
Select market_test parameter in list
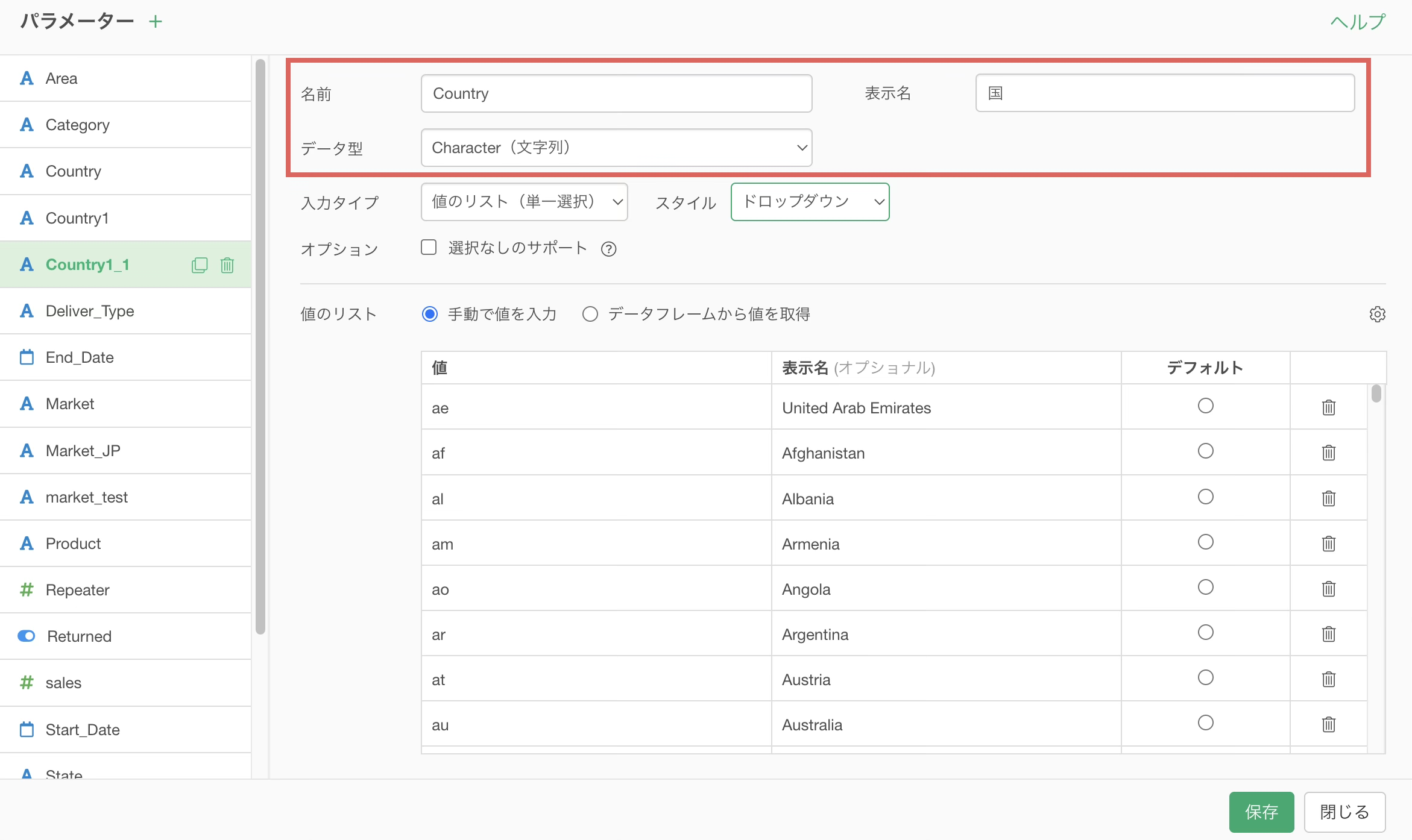pyautogui.click(x=125, y=497)
